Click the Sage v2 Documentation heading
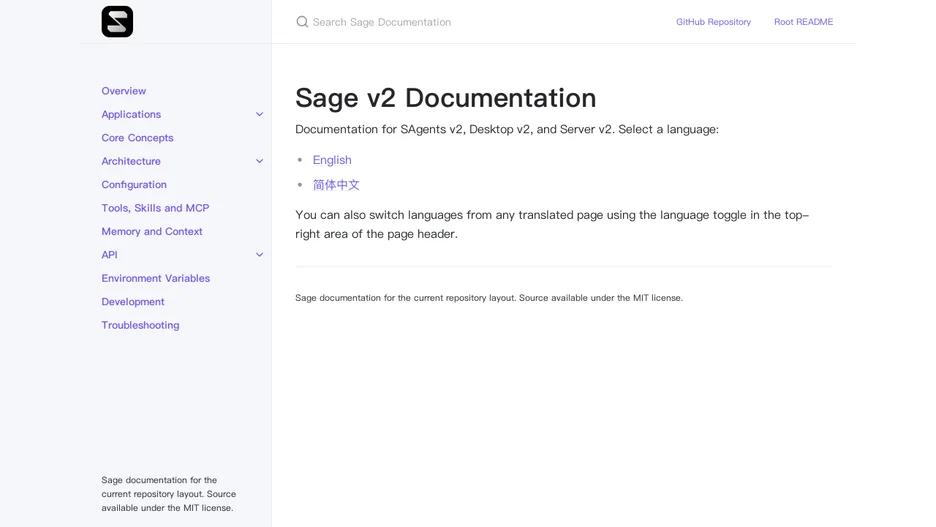The width and height of the screenshot is (936, 527). [x=445, y=98]
